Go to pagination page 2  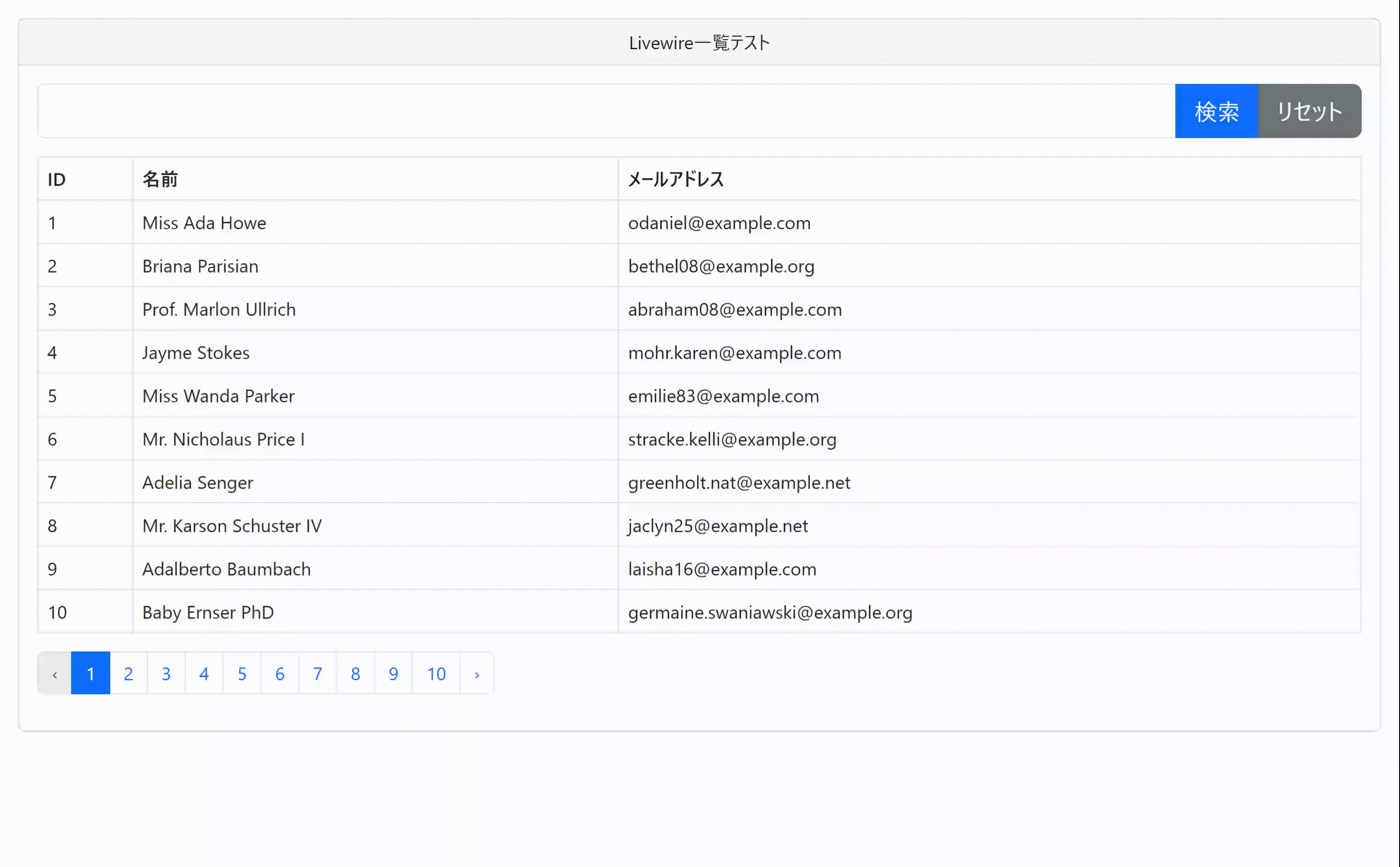pyautogui.click(x=129, y=673)
